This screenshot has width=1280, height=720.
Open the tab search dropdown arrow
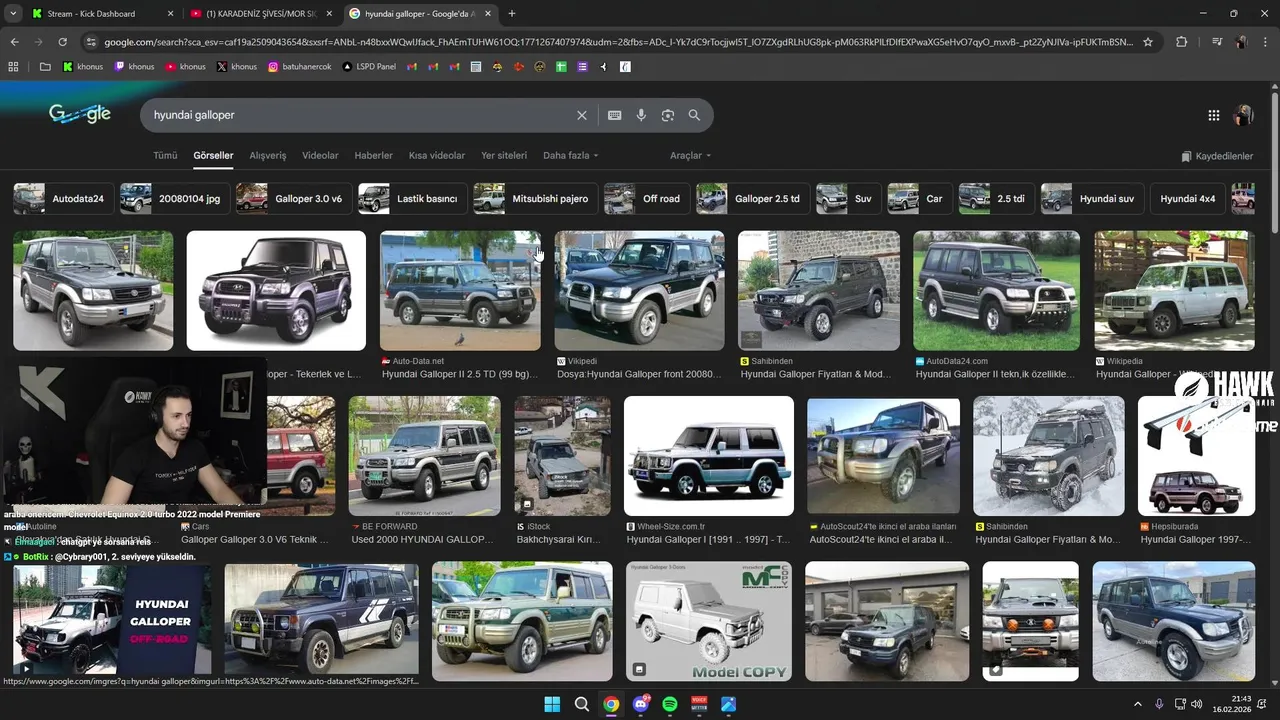tap(13, 14)
